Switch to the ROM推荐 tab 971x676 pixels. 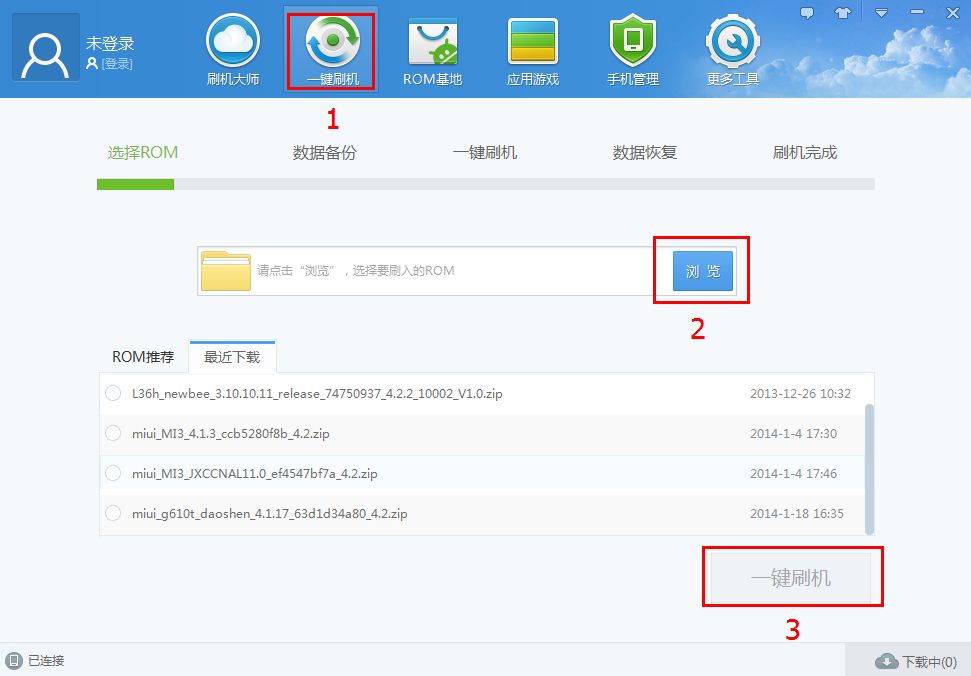pos(143,356)
